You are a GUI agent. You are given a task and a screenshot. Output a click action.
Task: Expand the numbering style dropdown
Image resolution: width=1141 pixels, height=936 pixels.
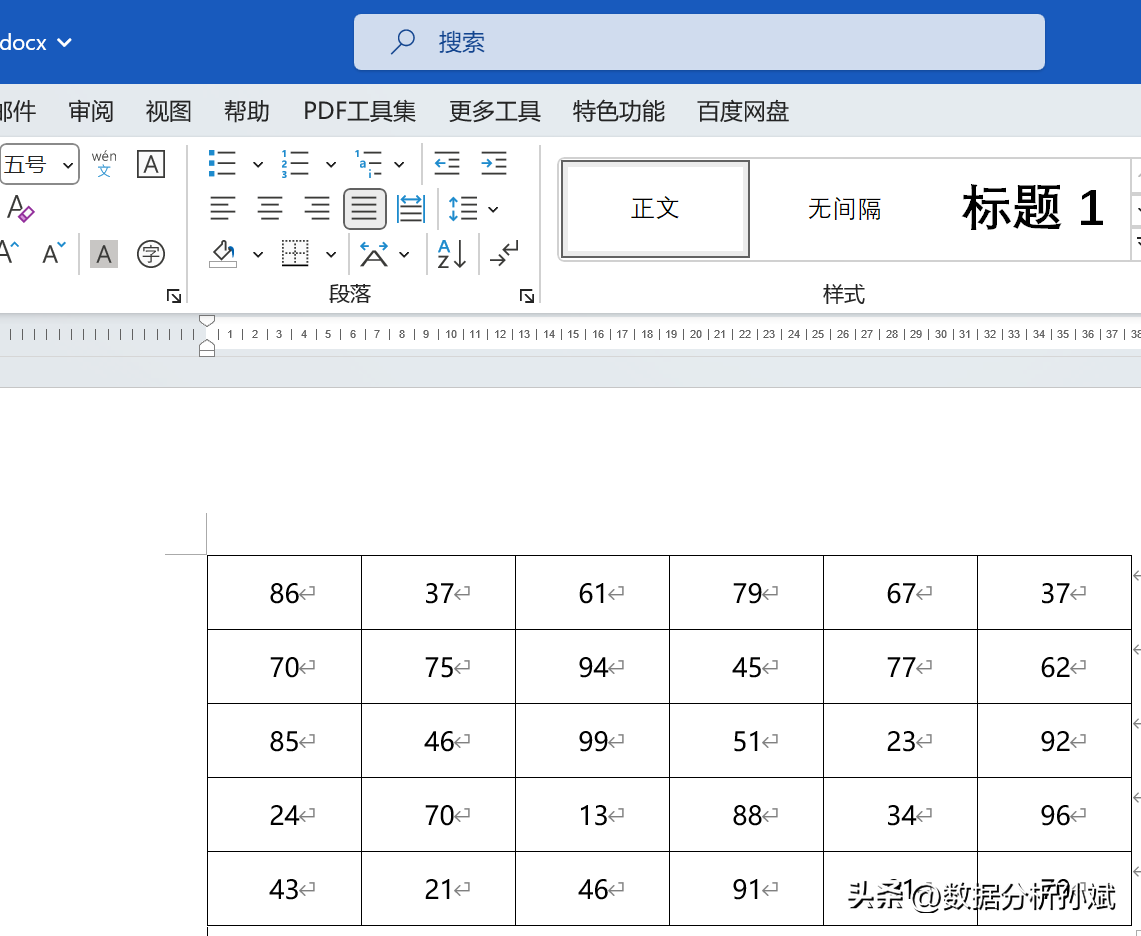coord(331,164)
